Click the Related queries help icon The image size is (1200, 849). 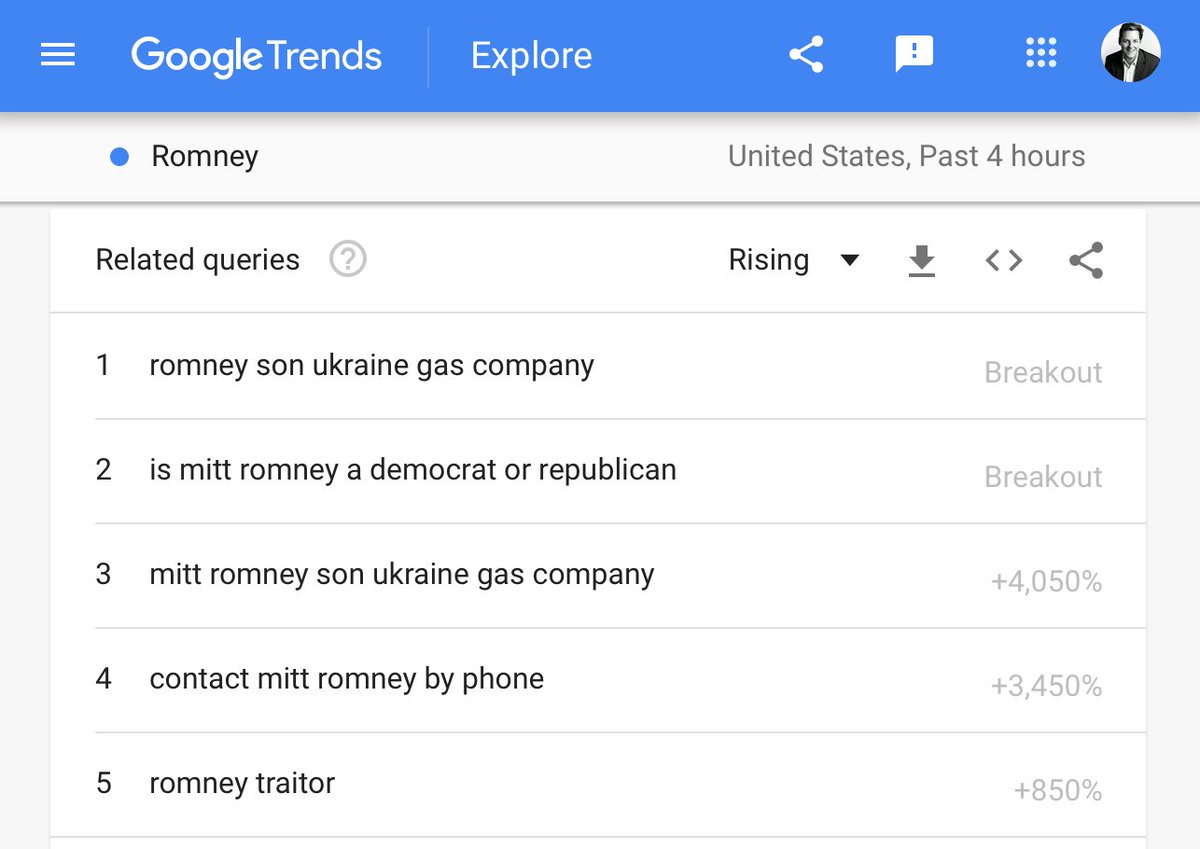(x=348, y=260)
